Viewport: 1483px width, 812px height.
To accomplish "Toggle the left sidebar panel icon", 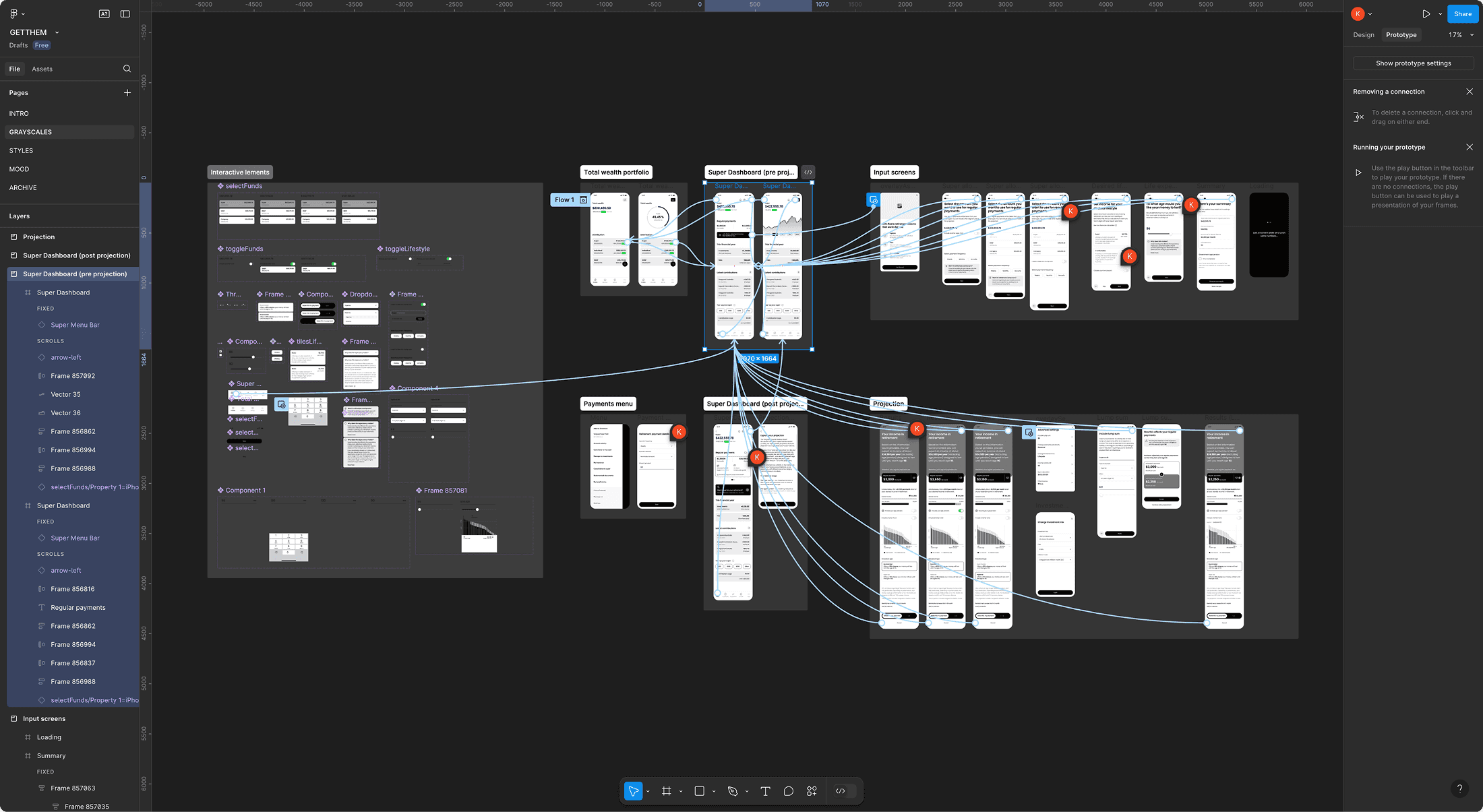I will 125,13.
